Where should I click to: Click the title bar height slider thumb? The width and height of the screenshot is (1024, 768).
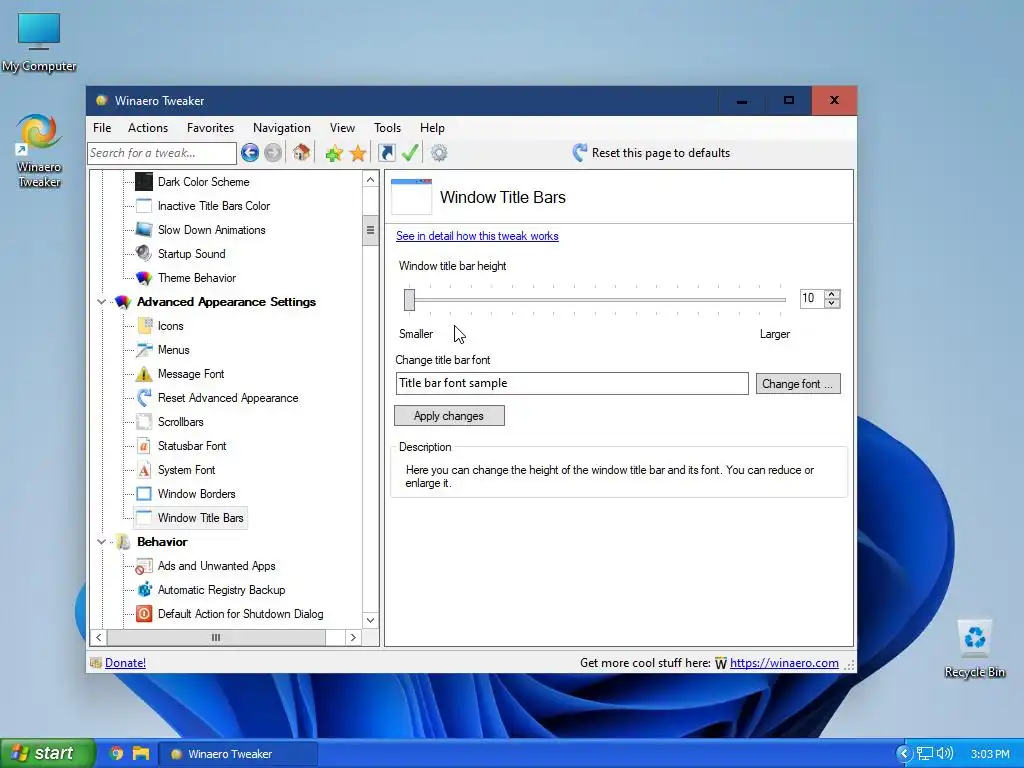coord(409,300)
